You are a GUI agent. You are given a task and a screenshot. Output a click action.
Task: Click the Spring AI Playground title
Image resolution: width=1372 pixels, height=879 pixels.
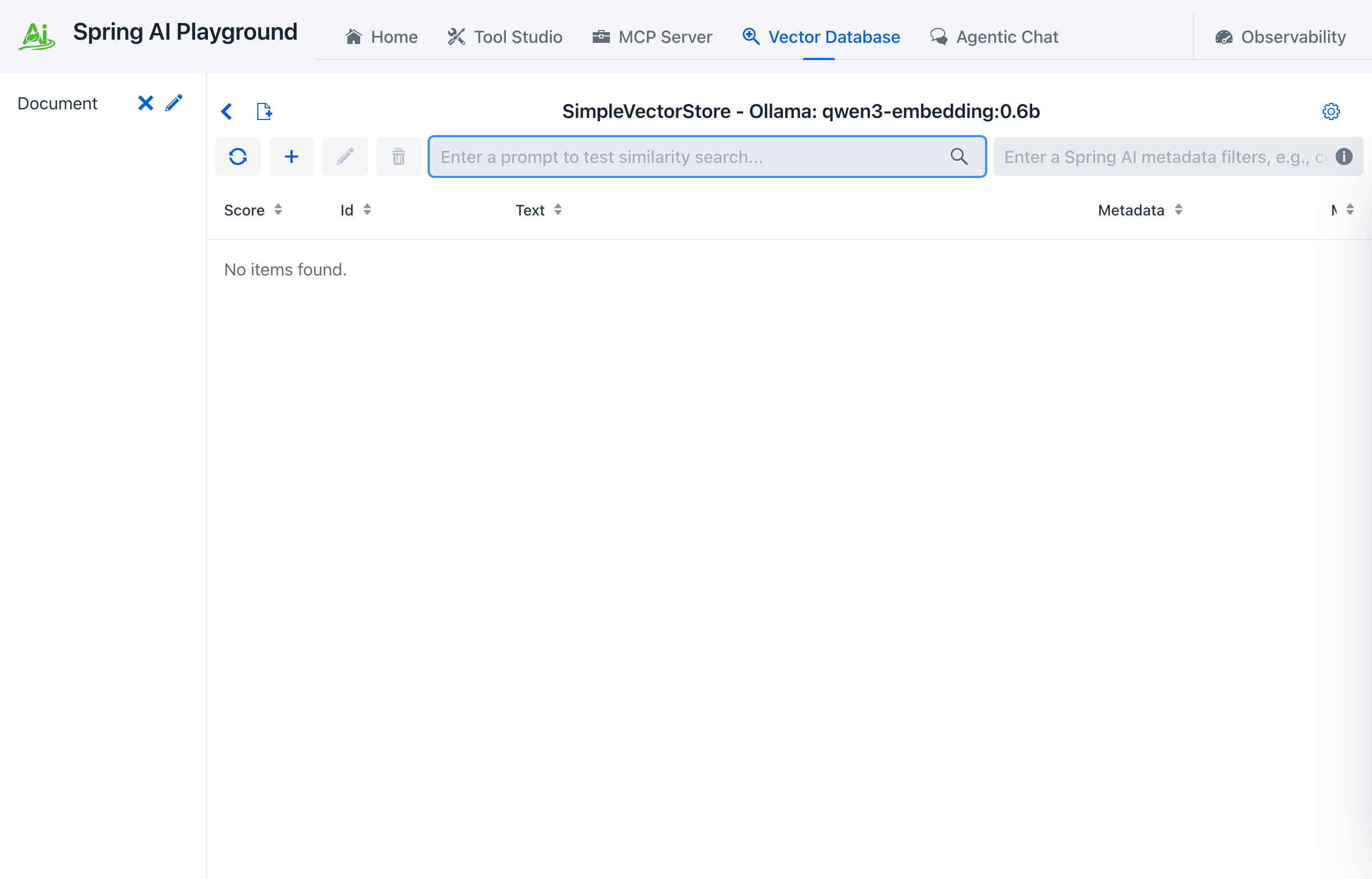[x=185, y=32]
